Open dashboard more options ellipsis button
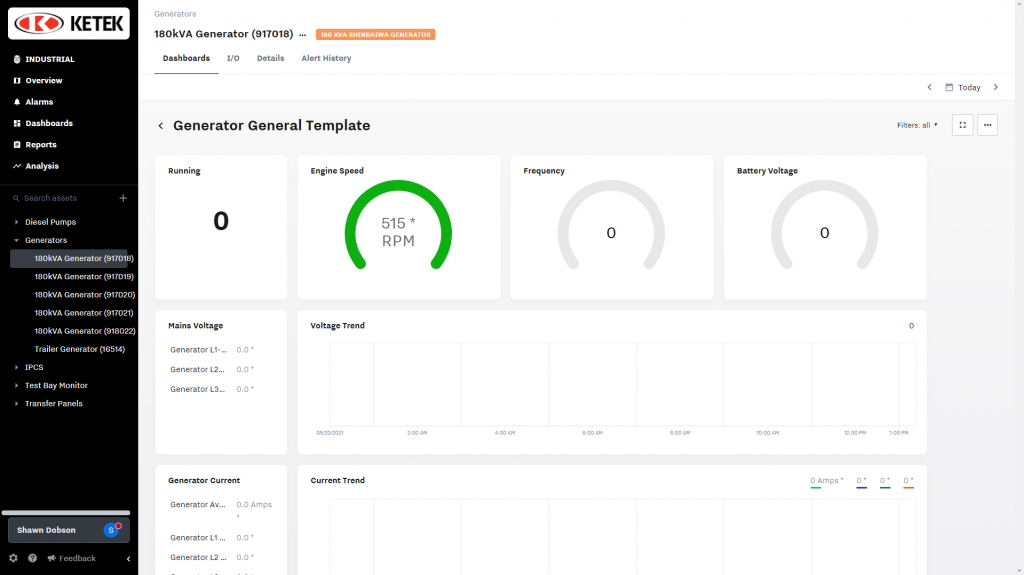The width and height of the screenshot is (1024, 575). click(x=987, y=125)
